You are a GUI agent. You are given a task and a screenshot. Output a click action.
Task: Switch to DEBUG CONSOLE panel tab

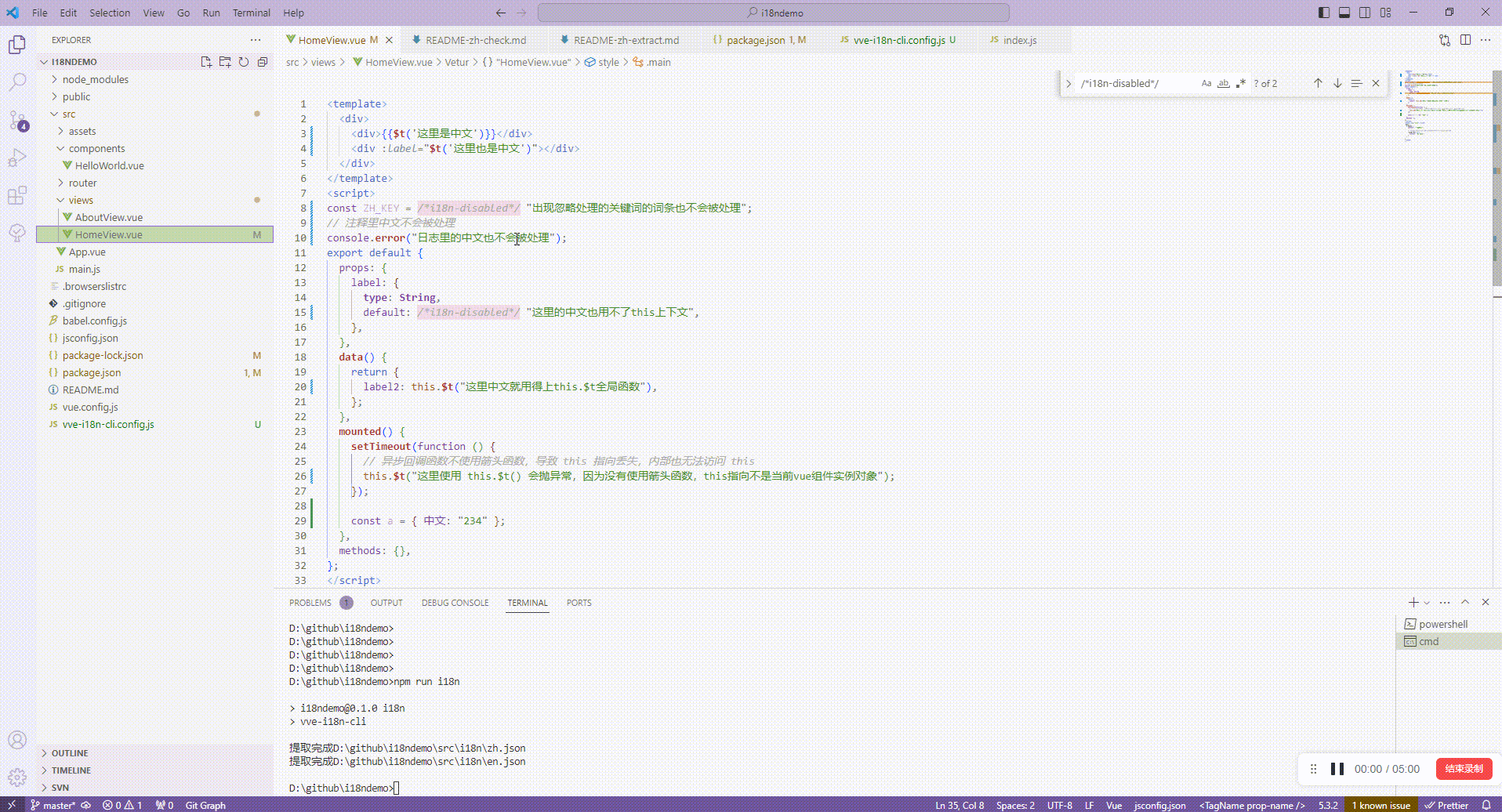tap(455, 603)
